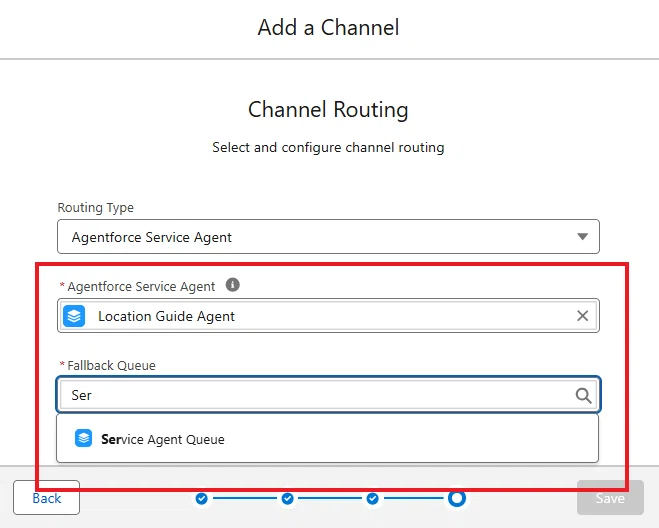Go back with the Back button
Screen dimensions: 659x528
pyautogui.click(x=47, y=498)
